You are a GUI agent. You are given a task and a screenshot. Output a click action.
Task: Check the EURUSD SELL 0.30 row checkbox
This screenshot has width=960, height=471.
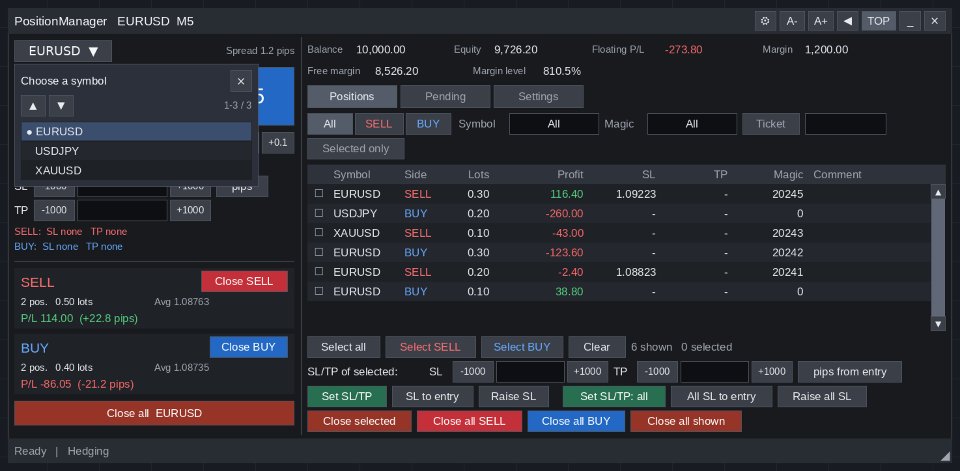pyautogui.click(x=319, y=194)
